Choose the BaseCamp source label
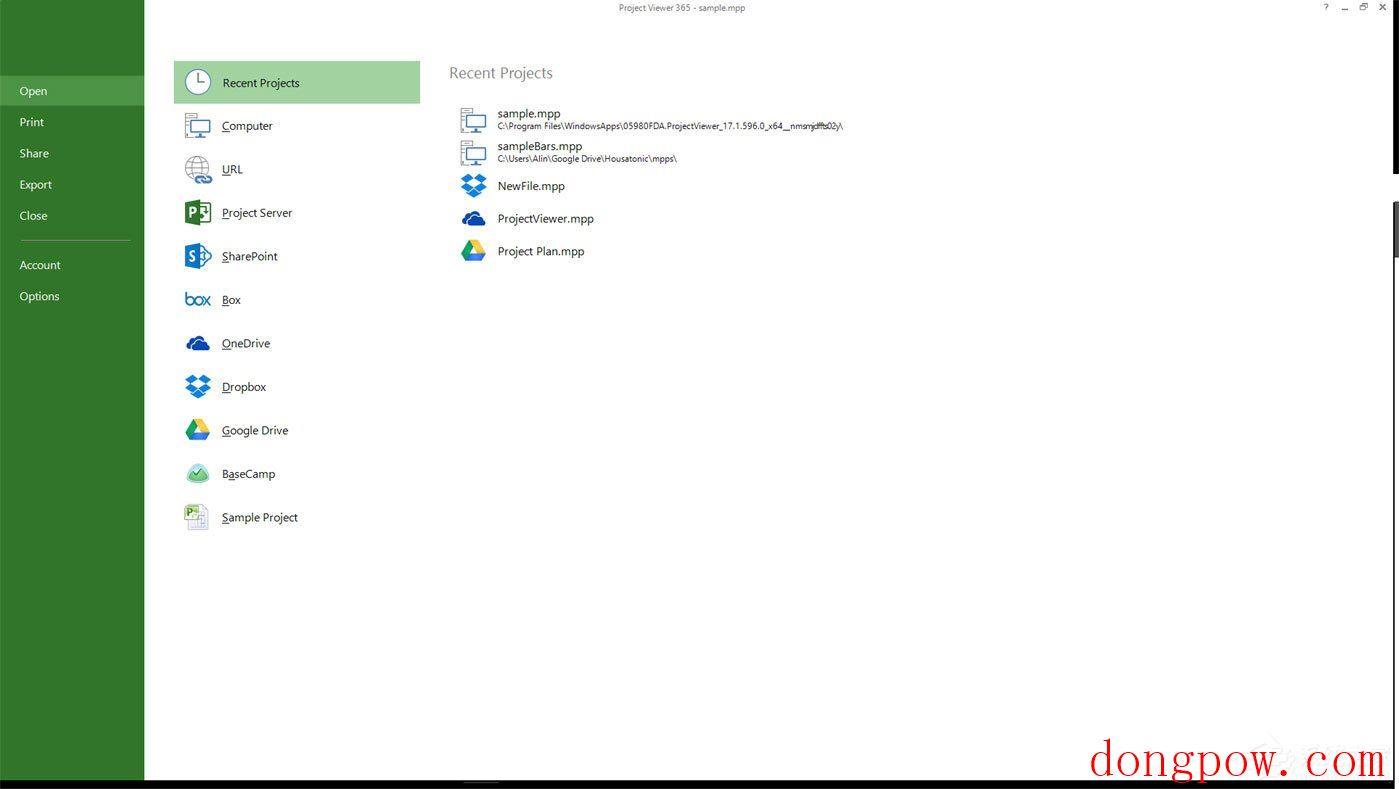The image size is (1399, 789). 248,474
